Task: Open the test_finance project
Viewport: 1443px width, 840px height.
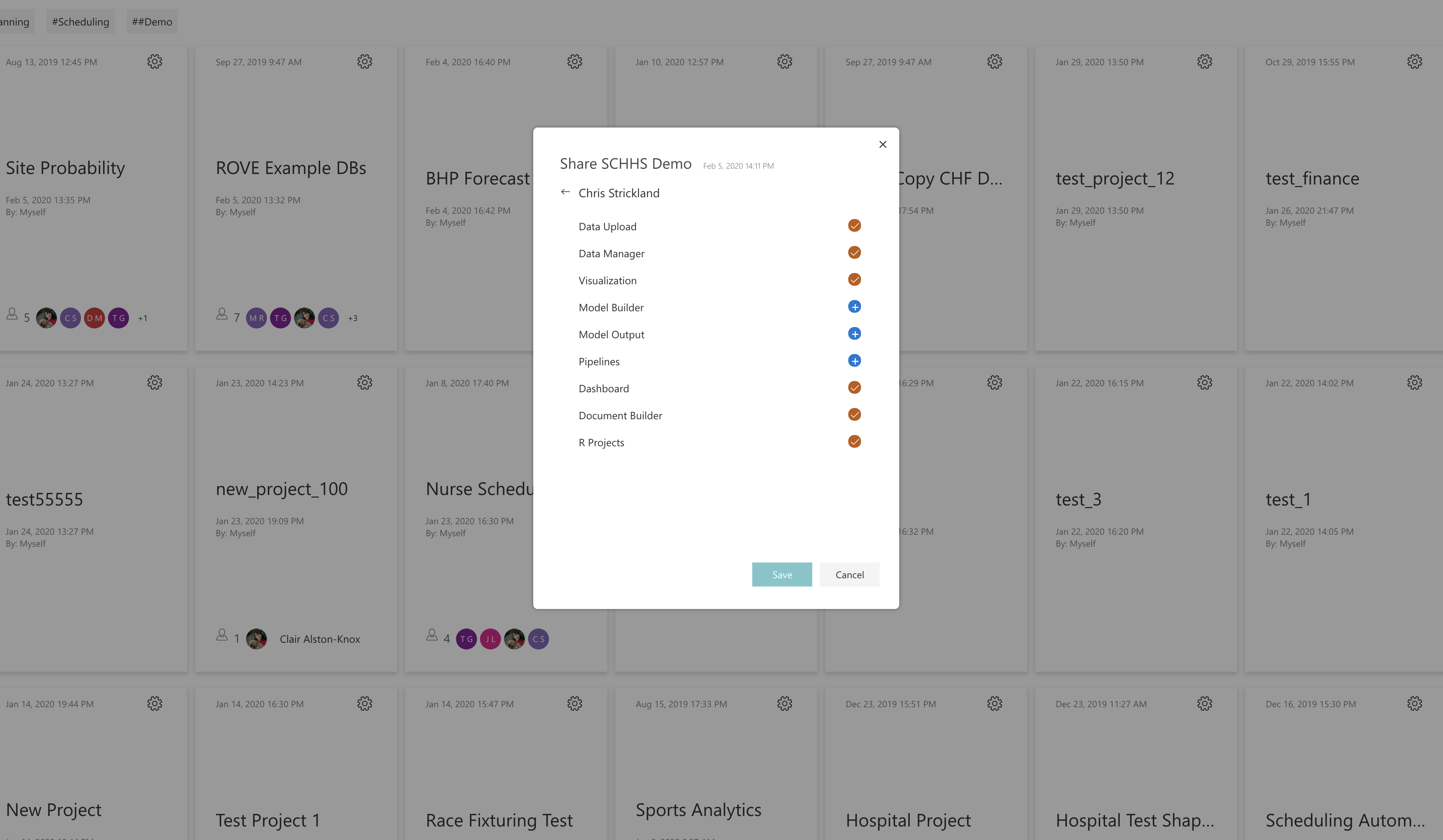Action: pos(1312,178)
